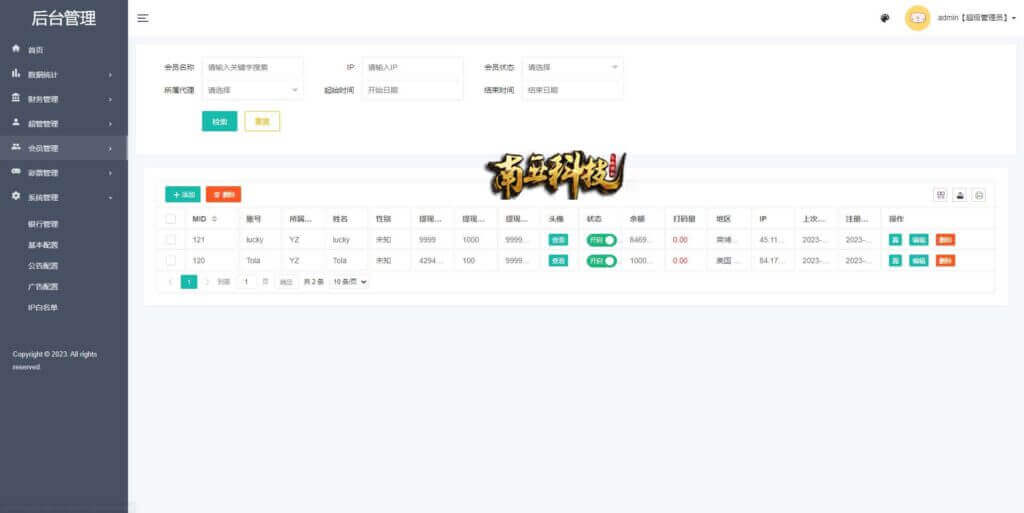
Task: Click the admin avatar image
Action: tap(917, 18)
